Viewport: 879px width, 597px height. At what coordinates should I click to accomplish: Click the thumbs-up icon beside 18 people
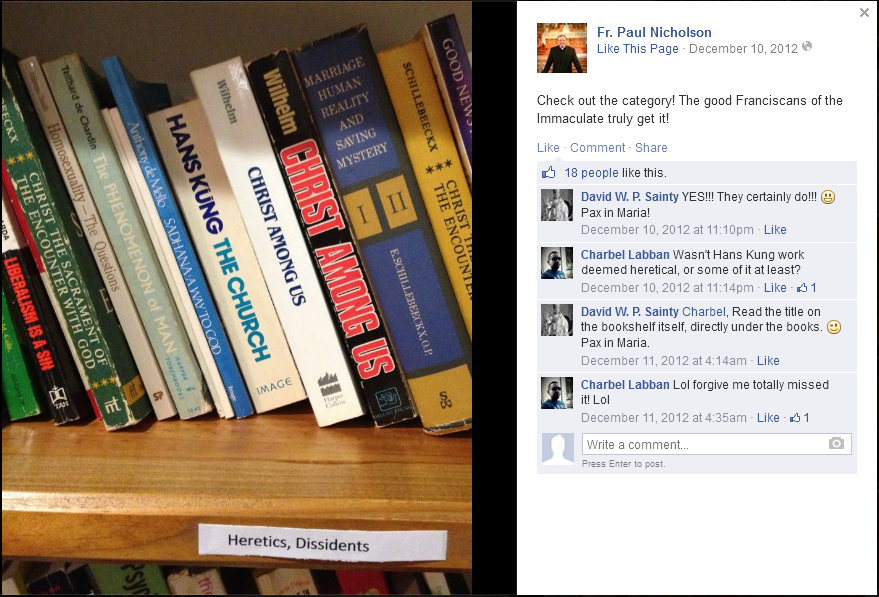coord(548,173)
